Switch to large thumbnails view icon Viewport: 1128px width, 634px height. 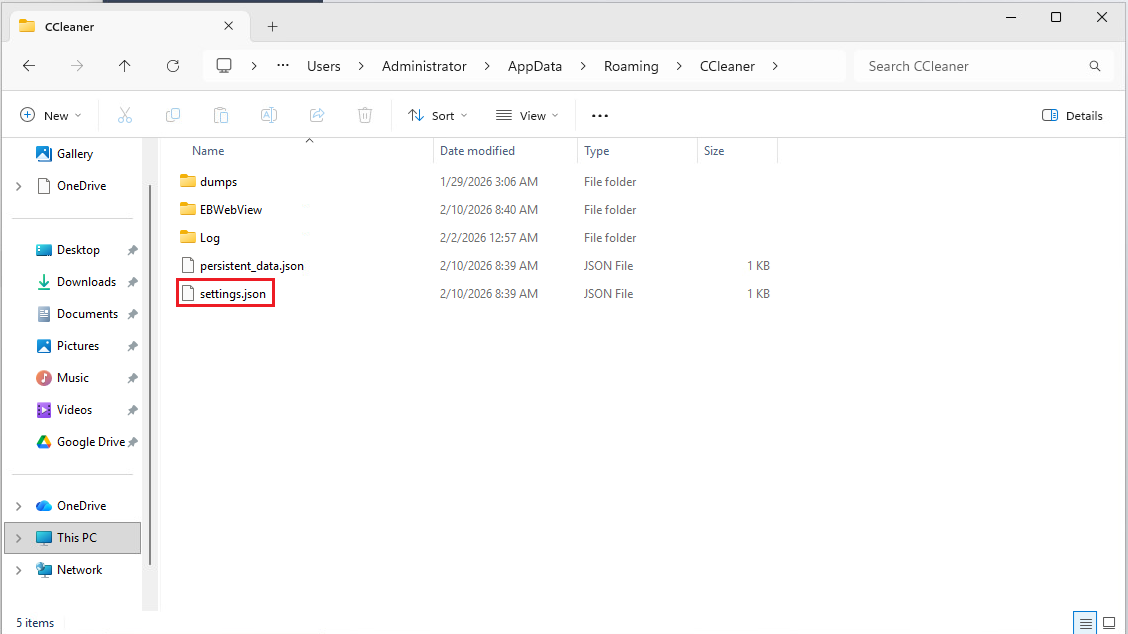click(x=1109, y=623)
